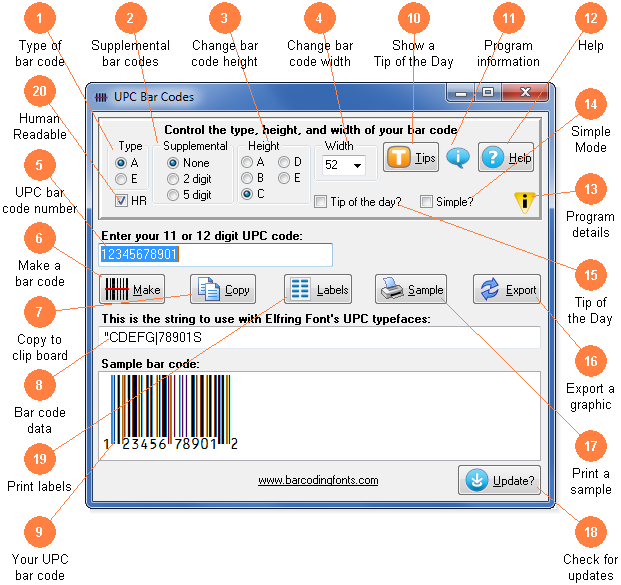Visit the www.barcodingfonts.com link
This screenshot has width=621, height=585.
[318, 480]
